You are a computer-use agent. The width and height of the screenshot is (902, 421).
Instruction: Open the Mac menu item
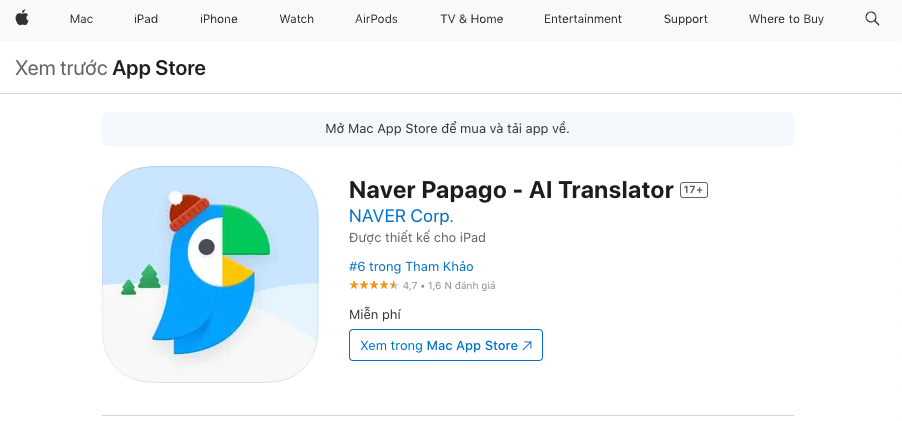point(81,19)
